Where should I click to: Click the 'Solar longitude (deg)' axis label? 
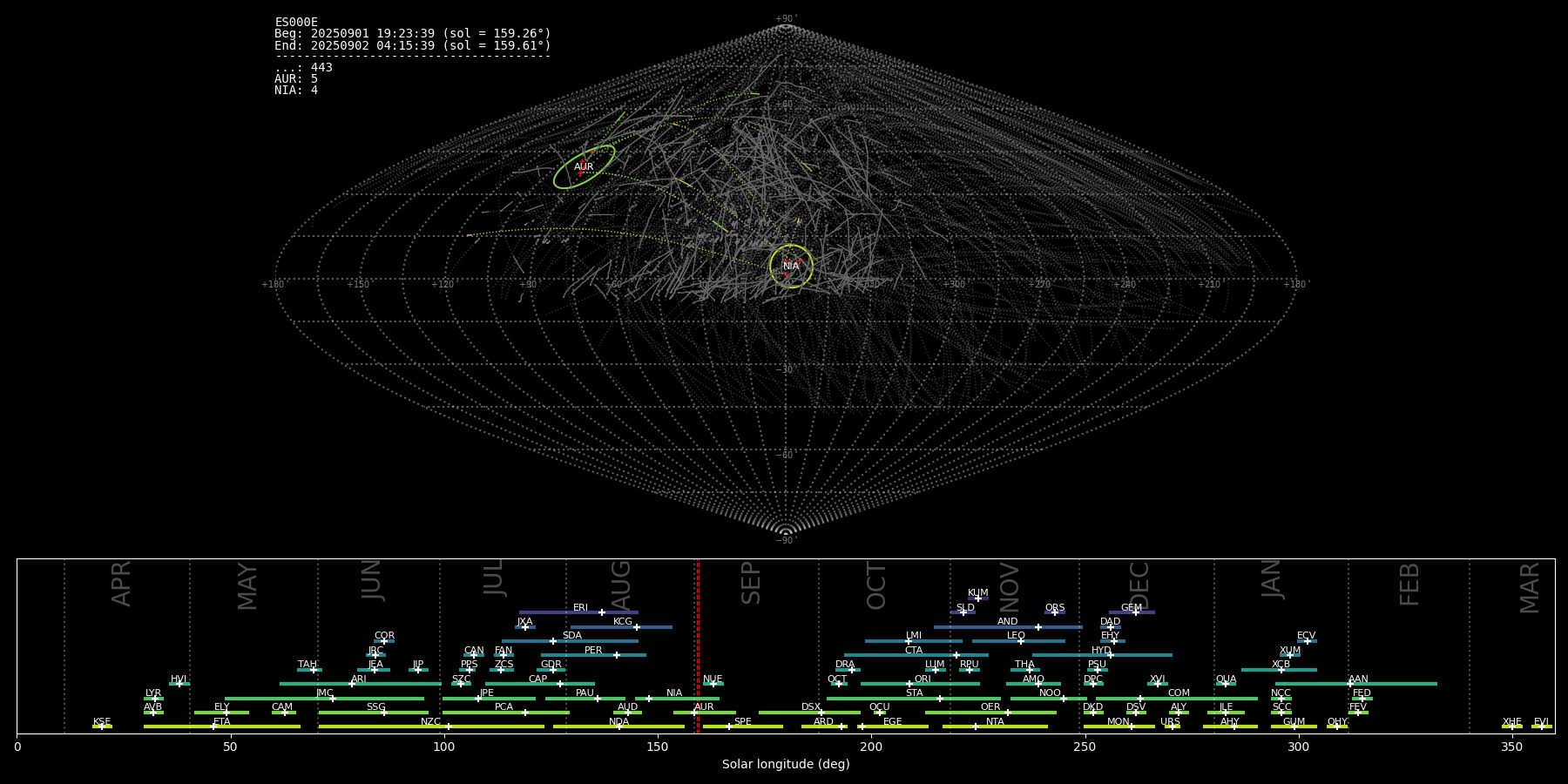[786, 765]
